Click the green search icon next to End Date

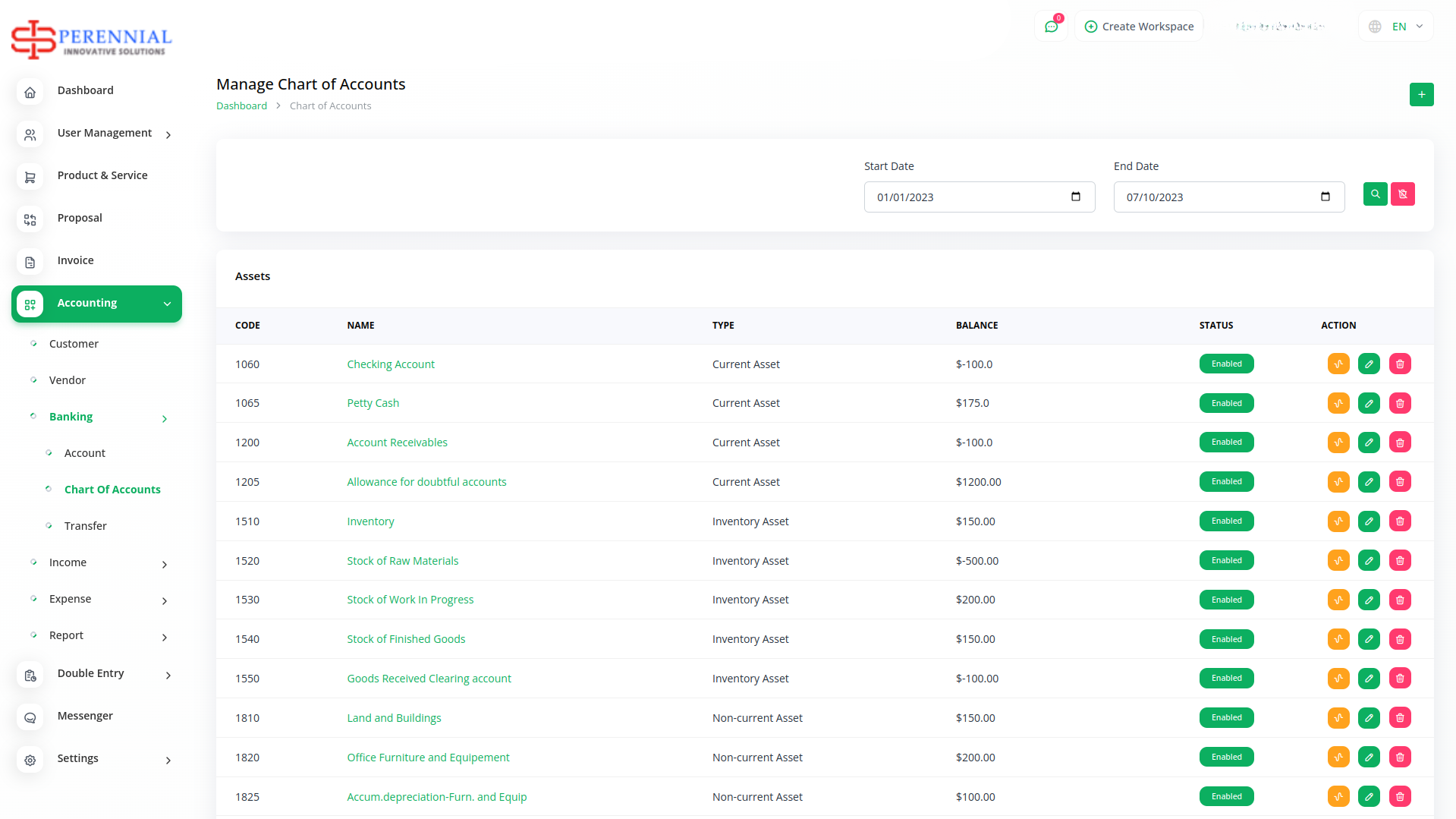tap(1375, 194)
